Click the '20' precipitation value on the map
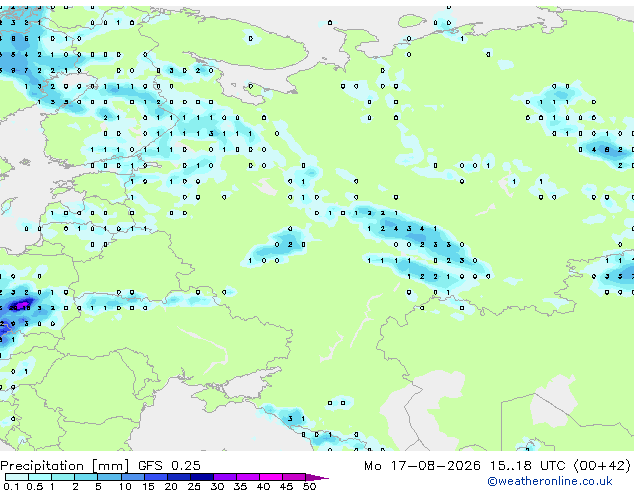This screenshot has width=634, height=490. [x=13, y=308]
